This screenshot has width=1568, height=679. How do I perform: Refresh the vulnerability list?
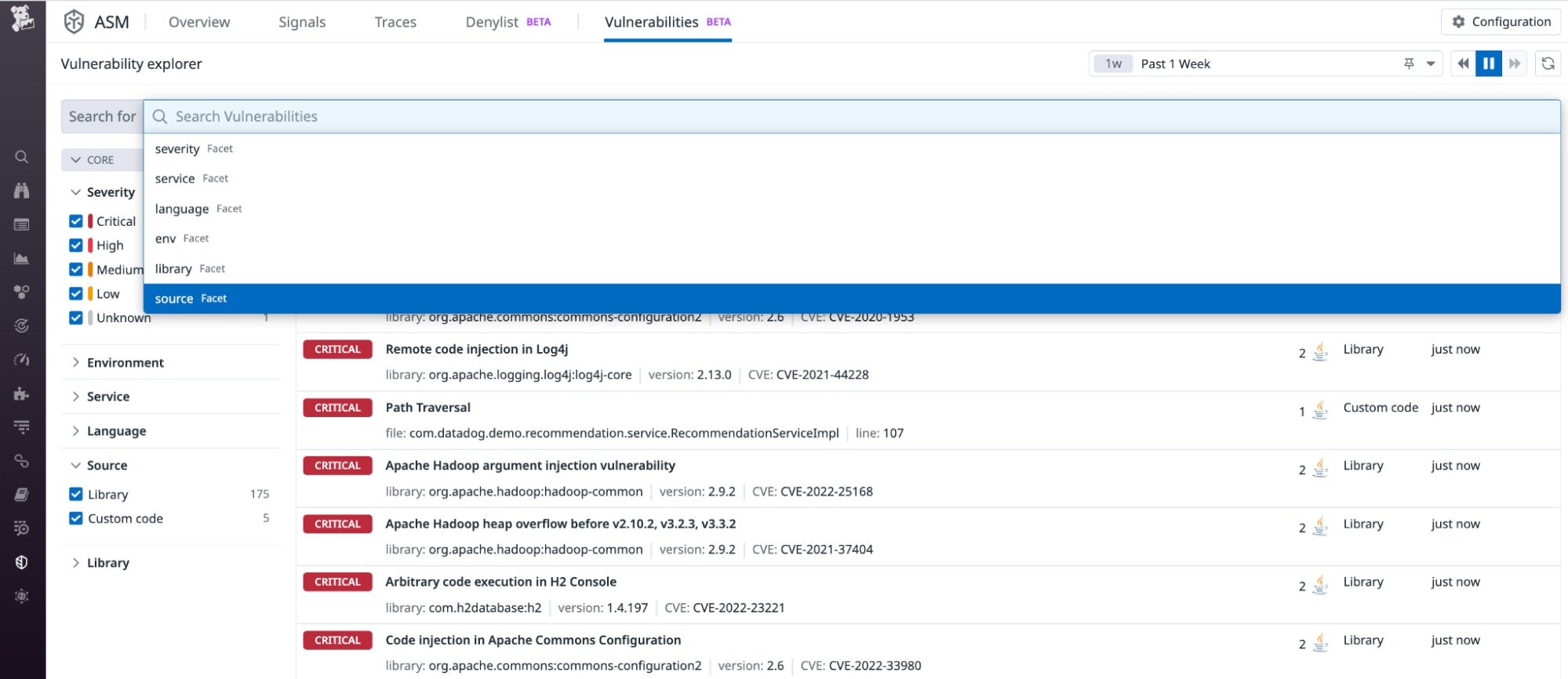tap(1548, 64)
